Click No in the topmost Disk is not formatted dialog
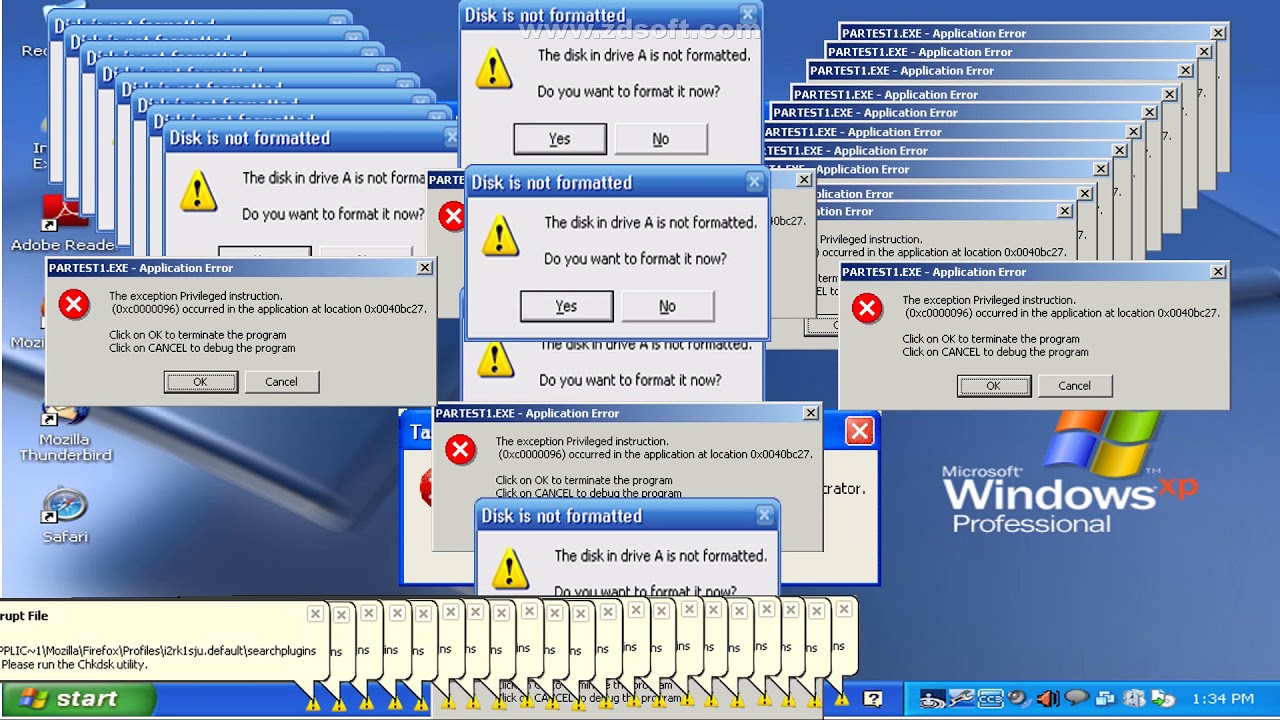The width and height of the screenshot is (1280, 720). (661, 139)
